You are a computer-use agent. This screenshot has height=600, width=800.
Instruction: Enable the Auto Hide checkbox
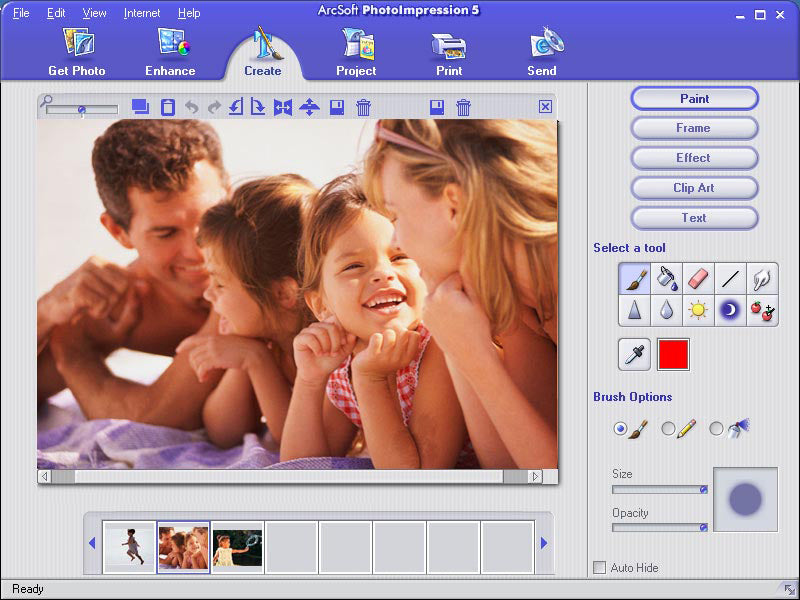pos(599,568)
